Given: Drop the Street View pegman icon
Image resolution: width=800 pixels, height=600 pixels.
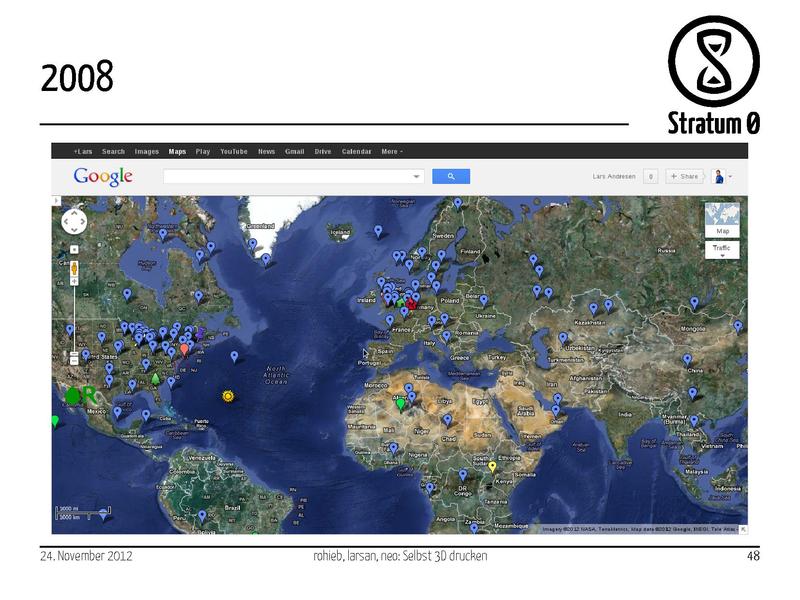Looking at the screenshot, I should 74,270.
